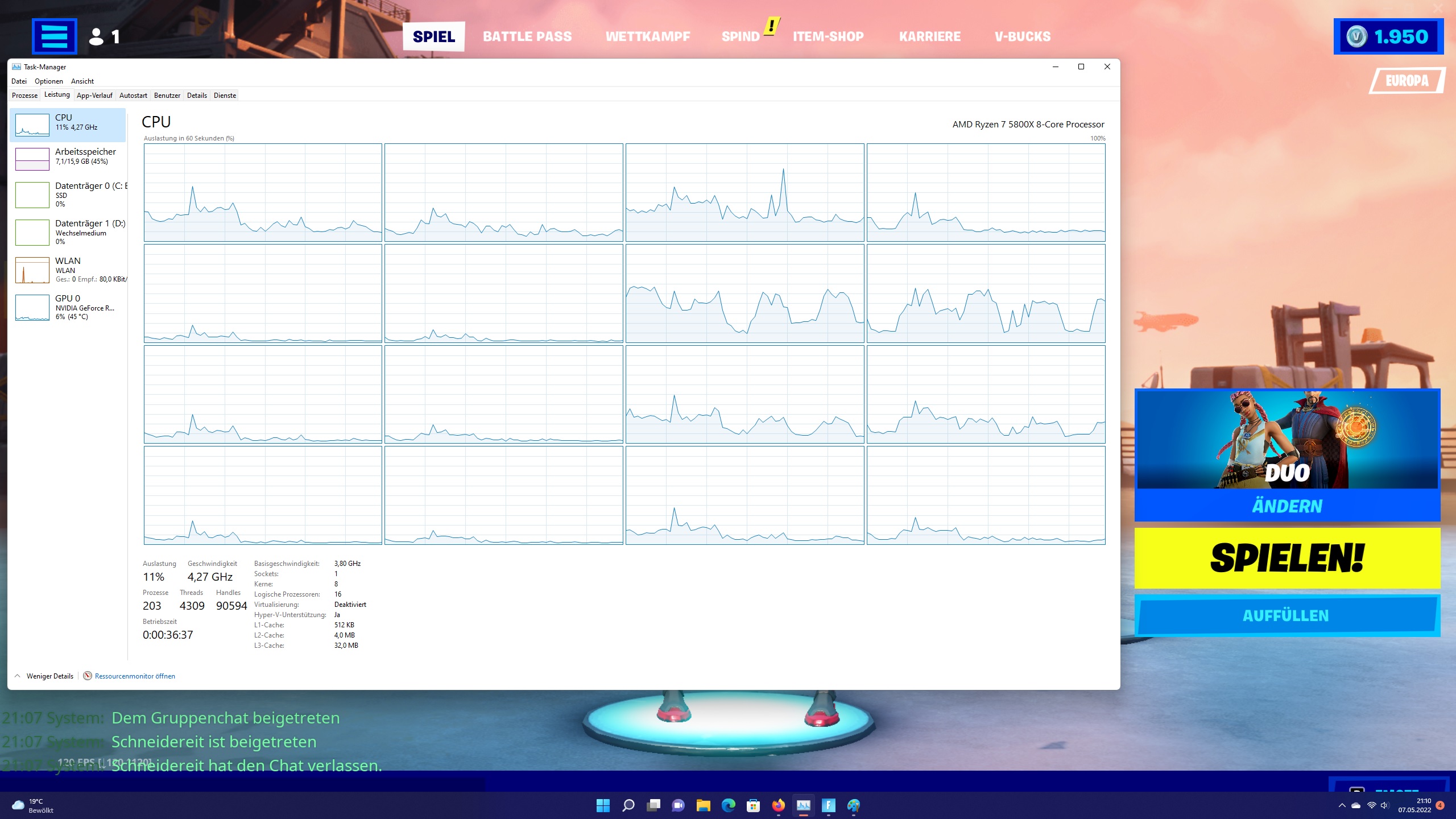1456x819 pixels.
Task: Click the taskbar search magnifier icon
Action: (x=628, y=805)
